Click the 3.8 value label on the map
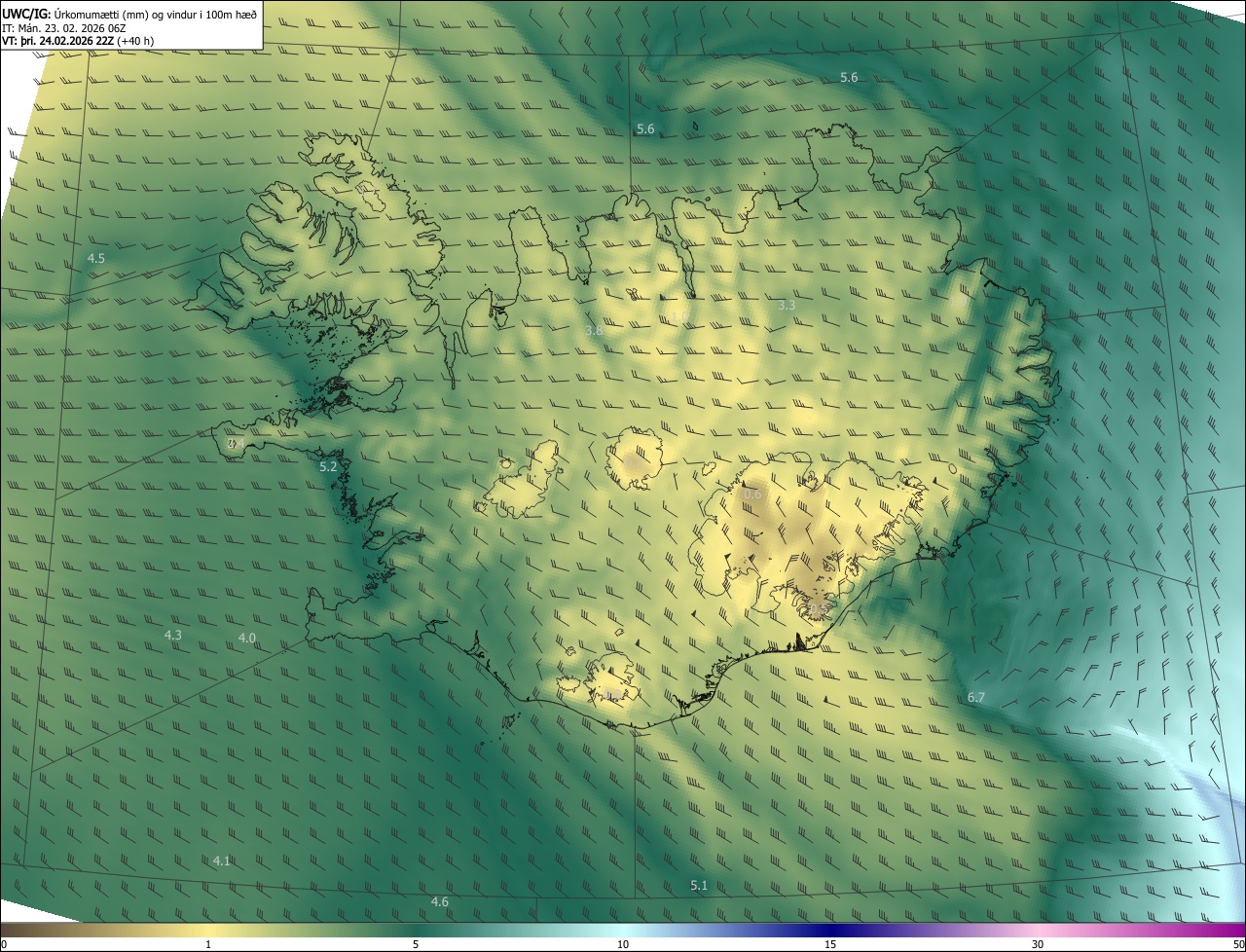Image resolution: width=1246 pixels, height=952 pixels. pos(594,331)
